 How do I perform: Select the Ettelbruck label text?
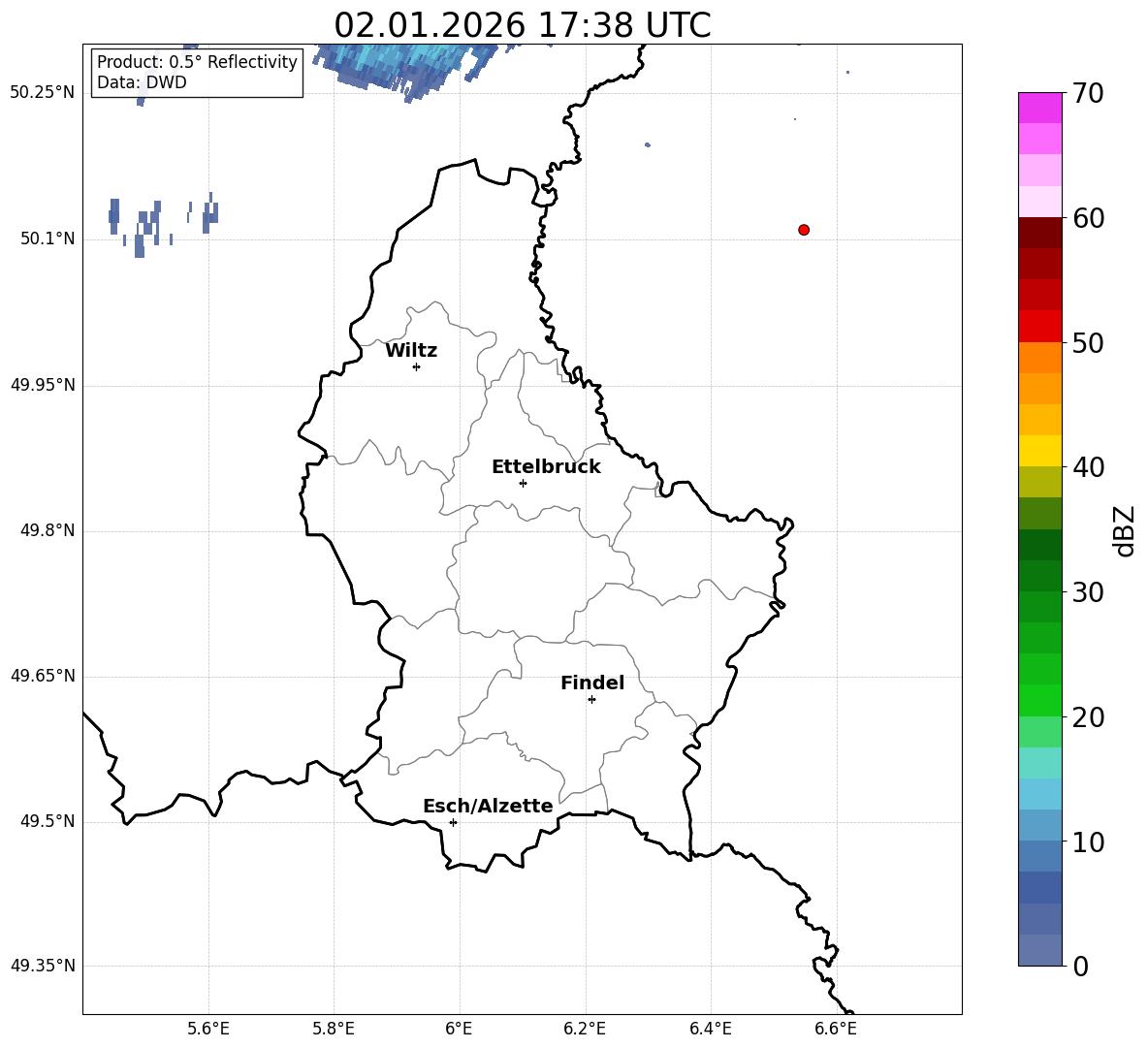(546, 467)
